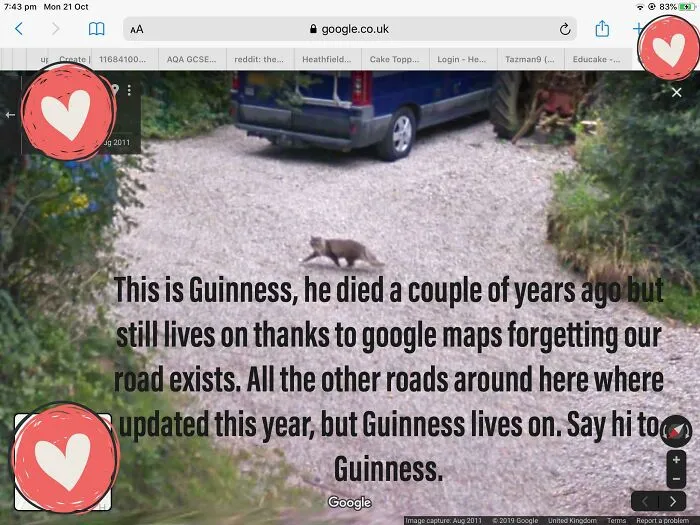700x525 pixels.
Task: Rotate view with the right chevron
Action: (673, 501)
